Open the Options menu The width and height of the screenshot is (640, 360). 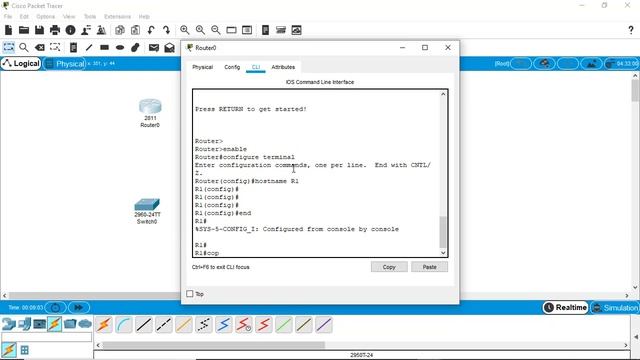tap(45, 16)
